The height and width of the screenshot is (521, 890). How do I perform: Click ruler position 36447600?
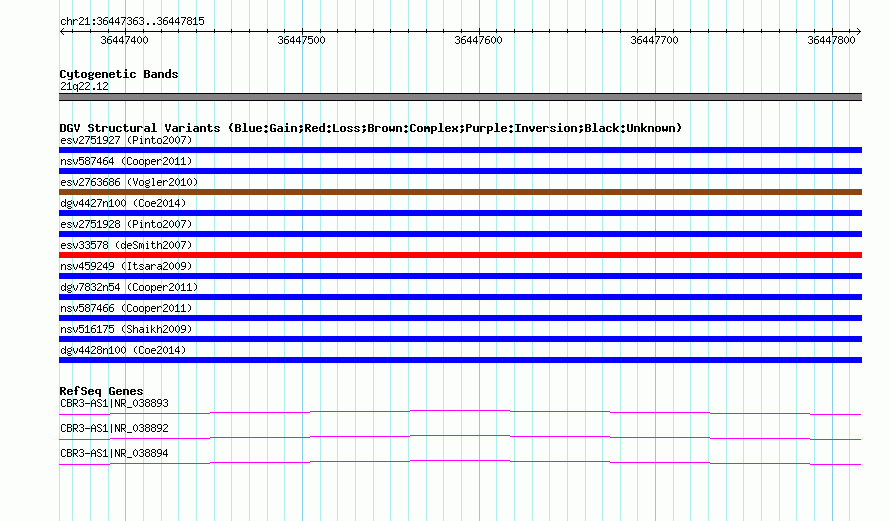point(478,40)
